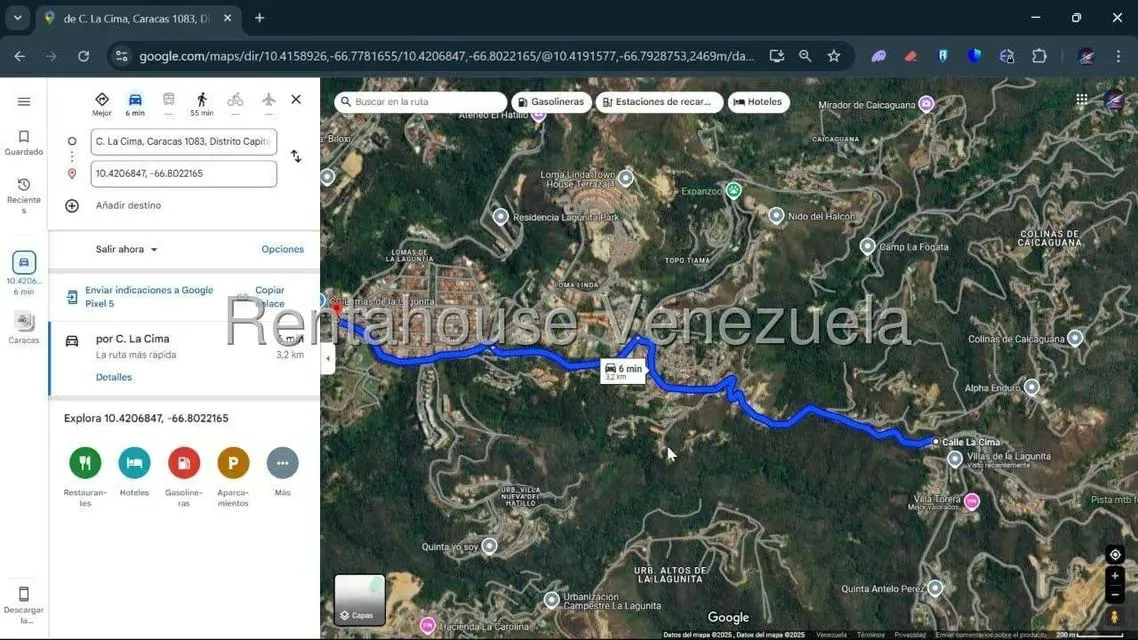Bookmark this page with star

pos(834,56)
